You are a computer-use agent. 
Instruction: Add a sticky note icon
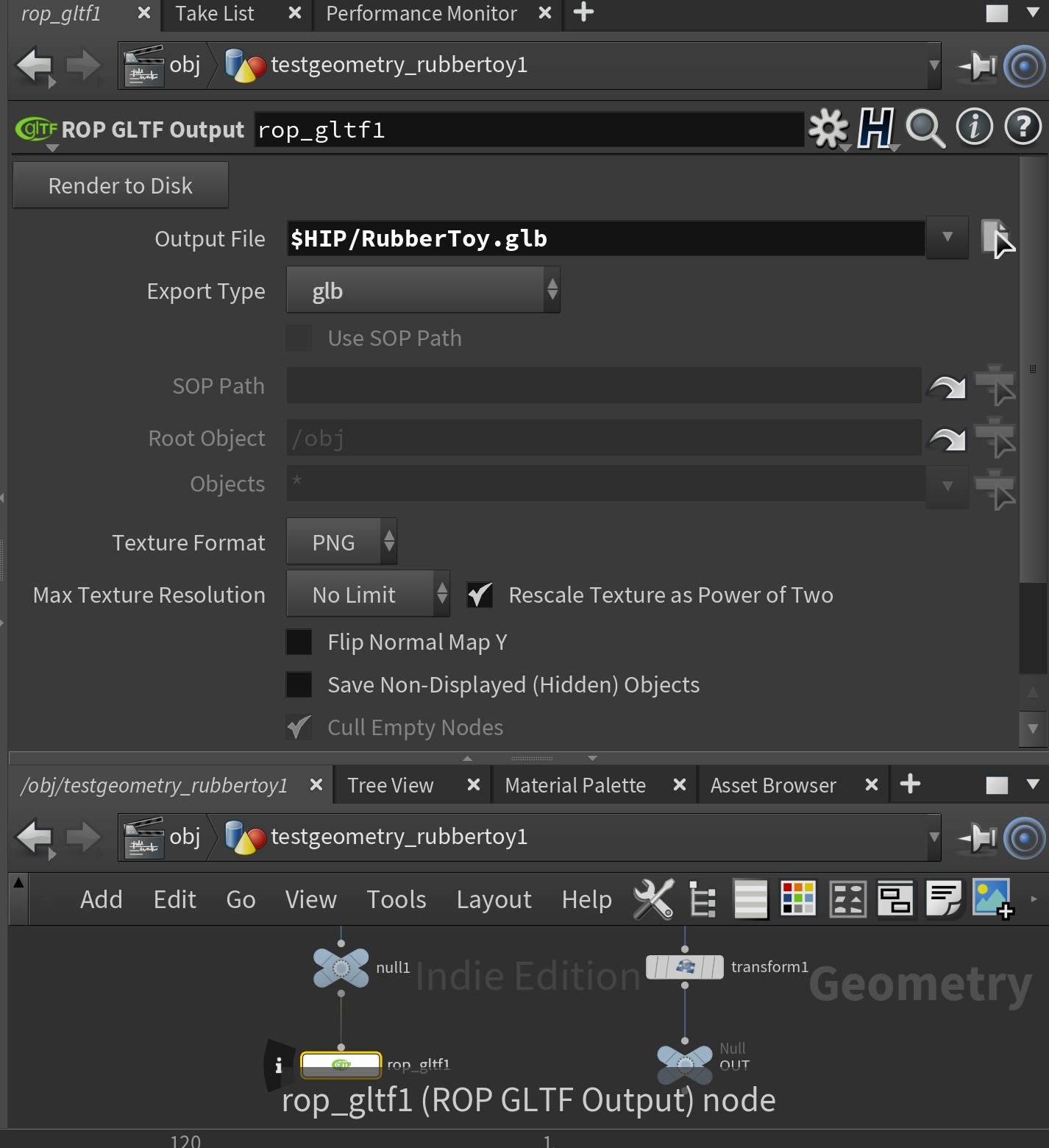(944, 899)
